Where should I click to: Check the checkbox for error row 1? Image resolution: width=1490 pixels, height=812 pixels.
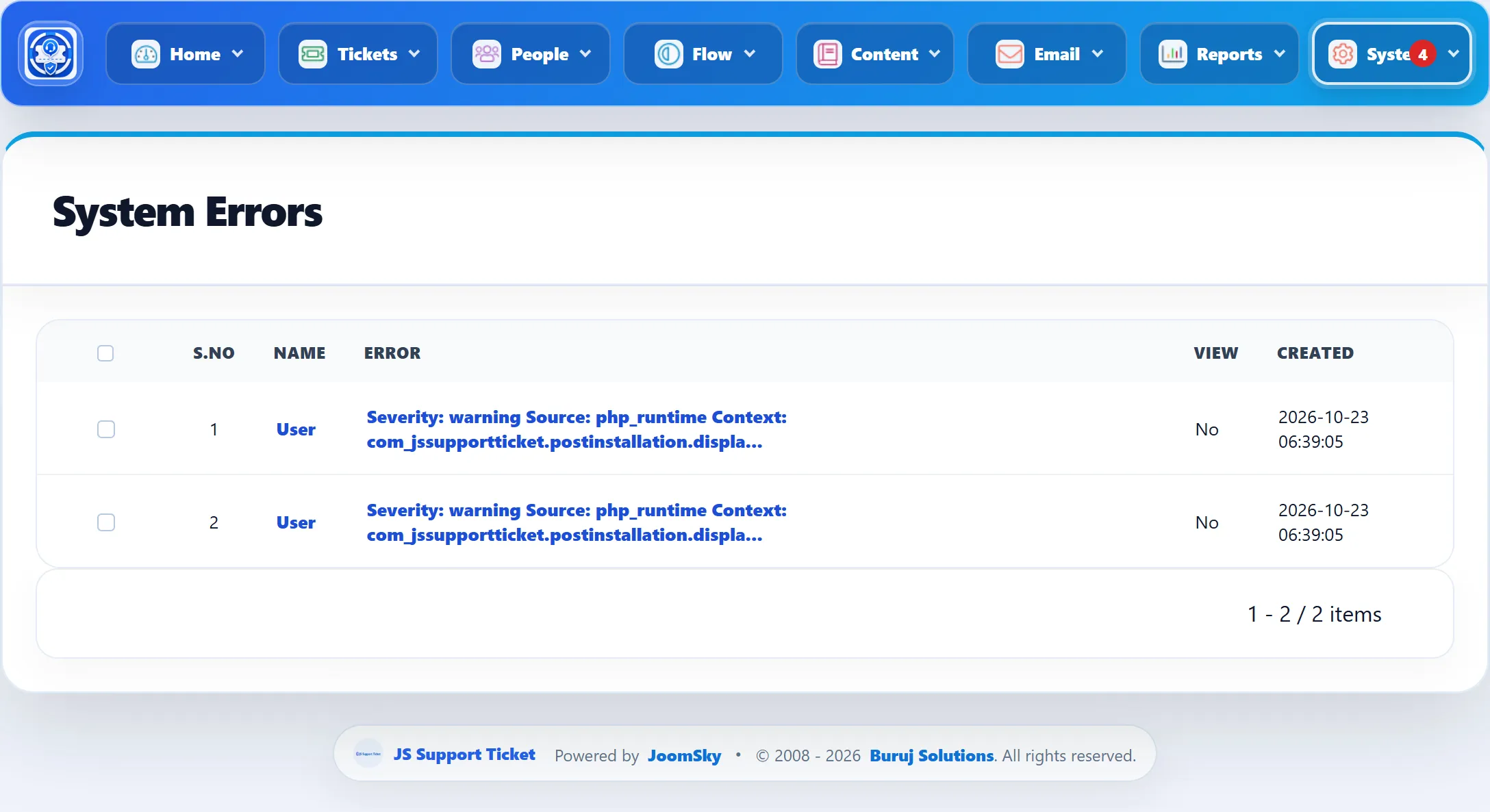[106, 429]
